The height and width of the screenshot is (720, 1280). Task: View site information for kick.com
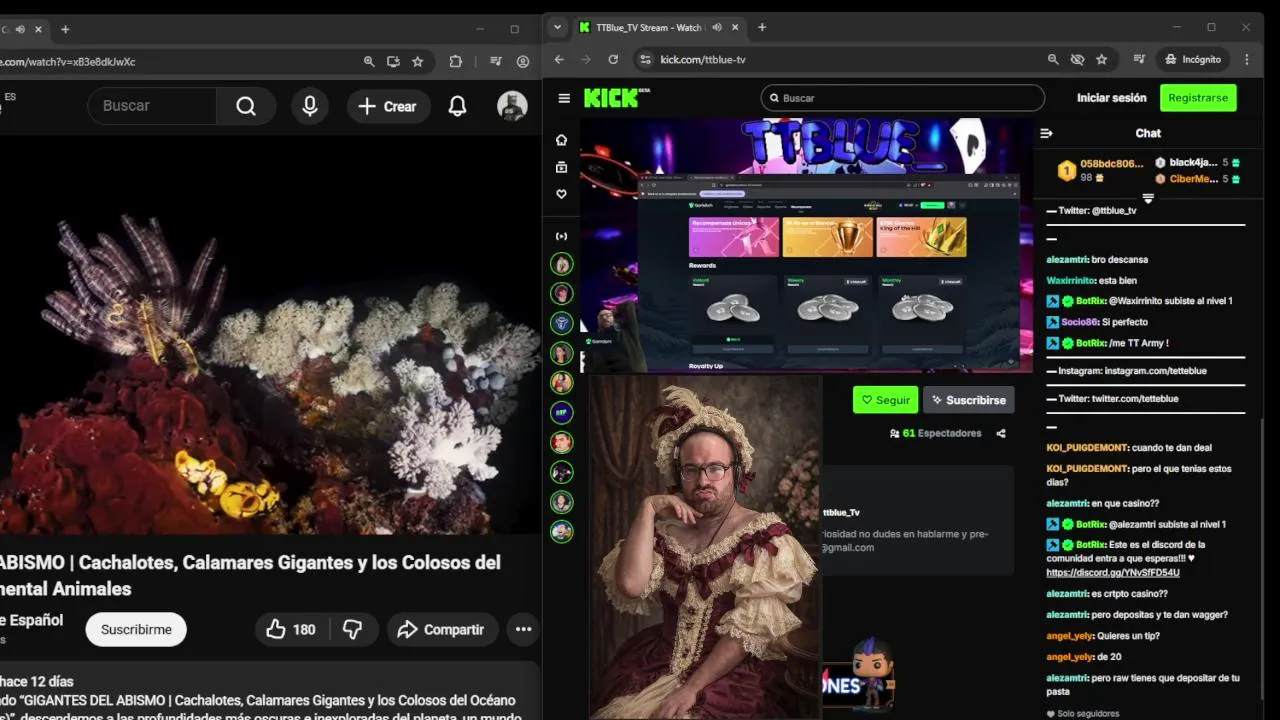pyautogui.click(x=645, y=60)
